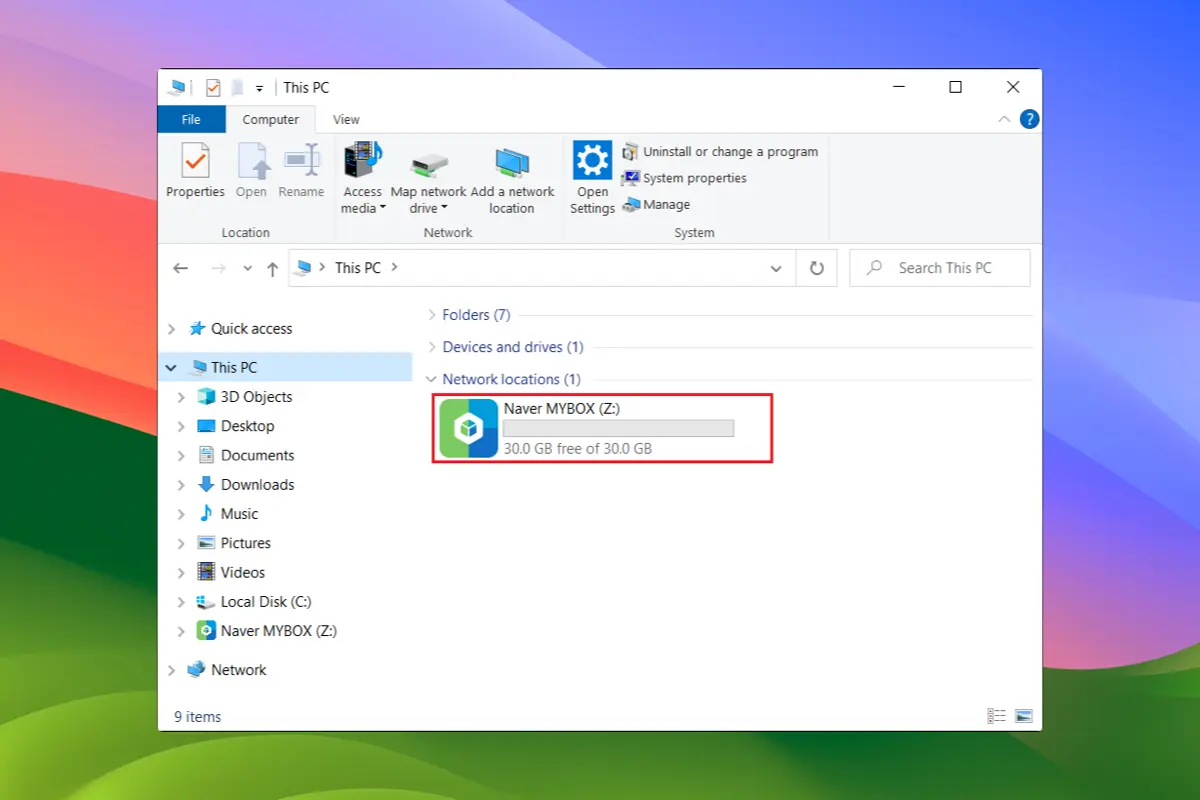Click Uninstall or change a program

[x=720, y=152]
